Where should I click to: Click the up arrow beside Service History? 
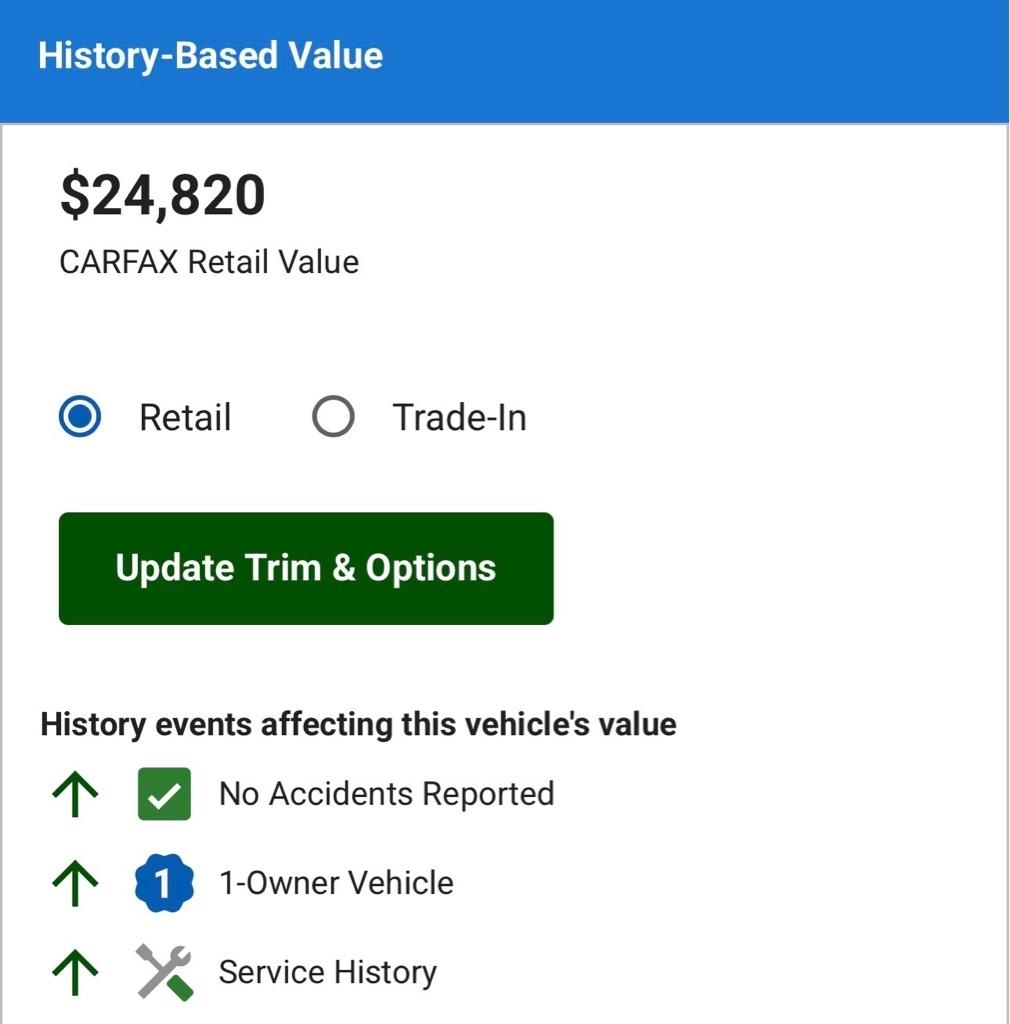coord(75,972)
